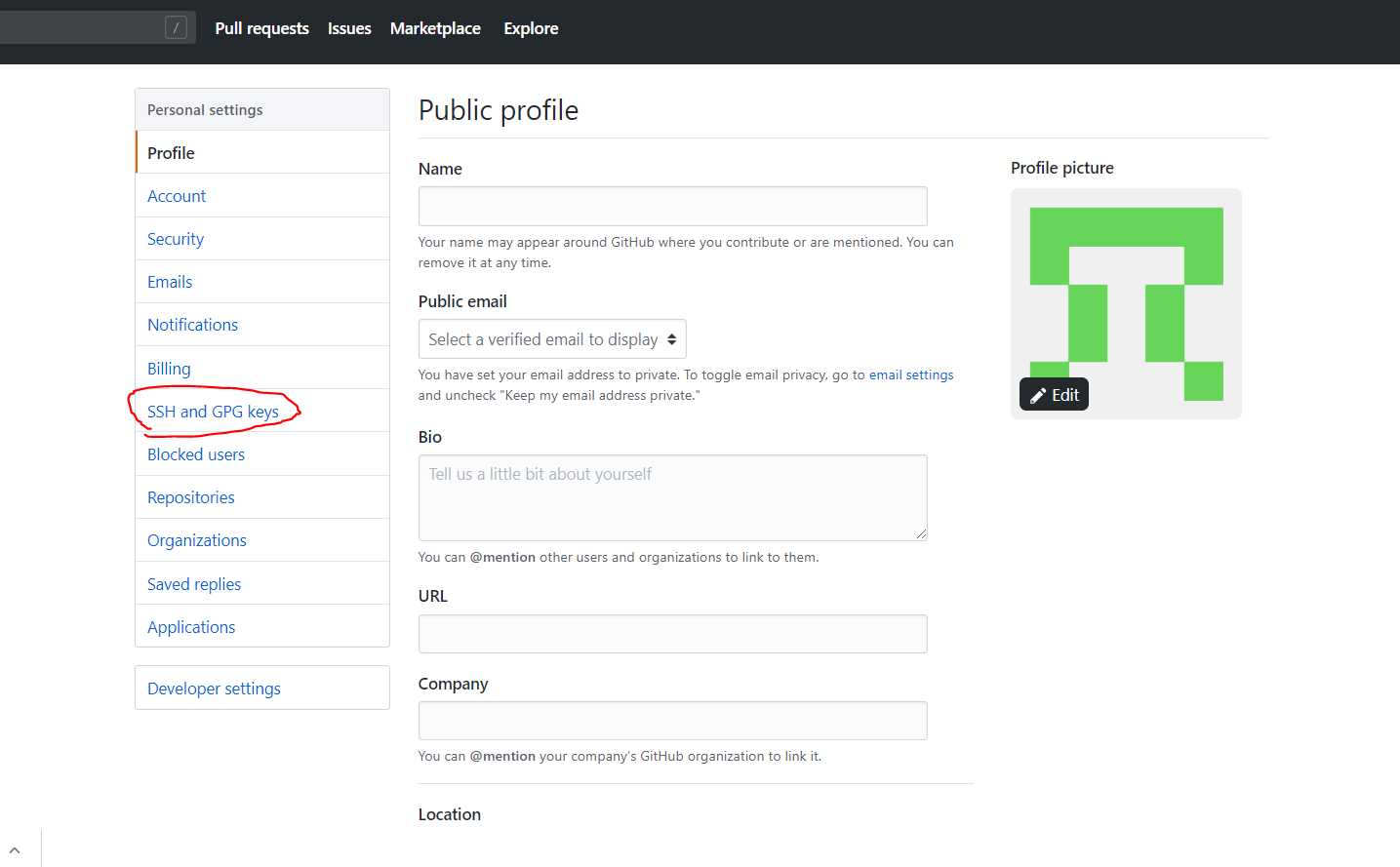
Task: Open Billing settings in sidebar
Action: coord(262,368)
